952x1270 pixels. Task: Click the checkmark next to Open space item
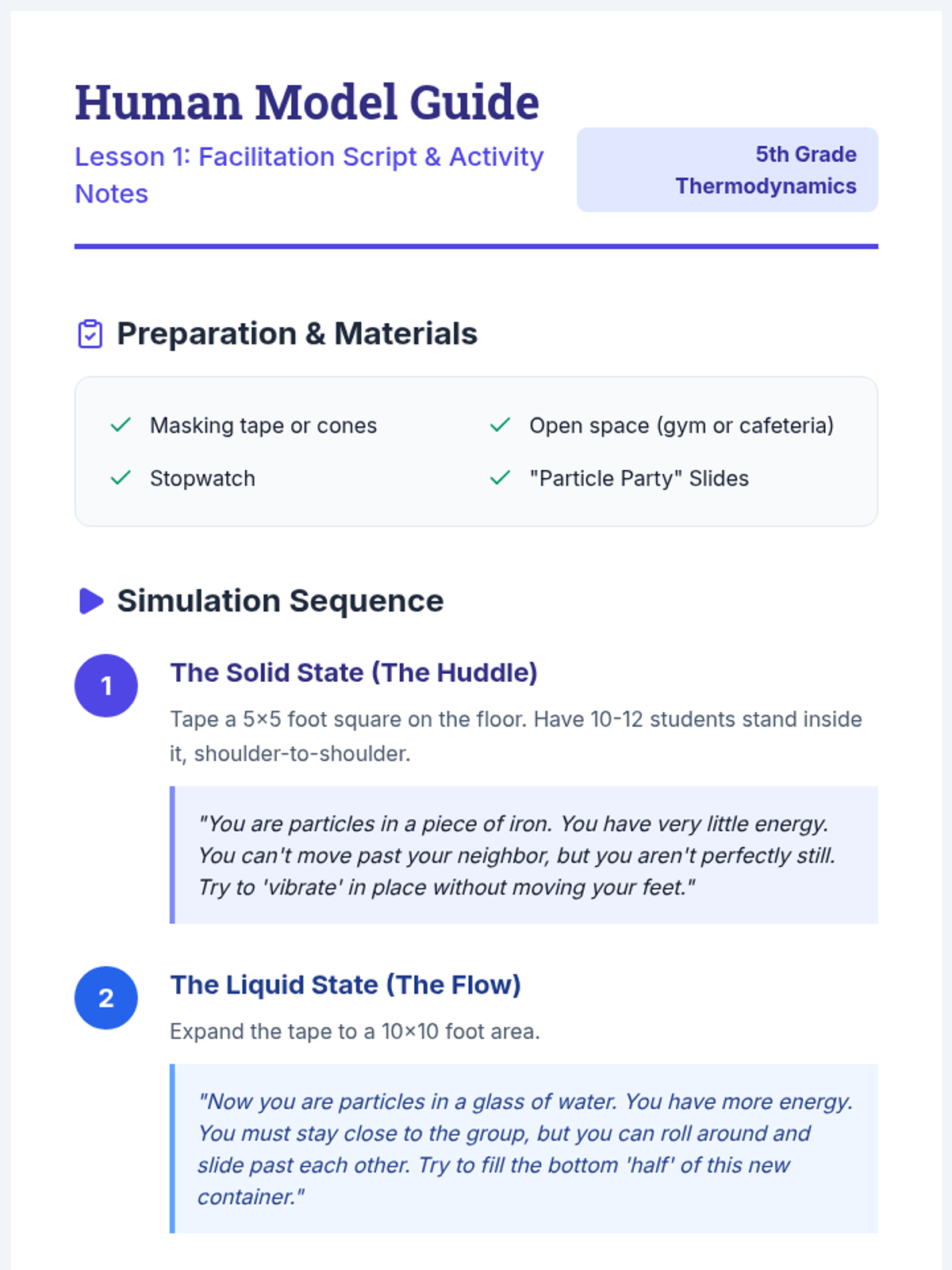(x=500, y=425)
